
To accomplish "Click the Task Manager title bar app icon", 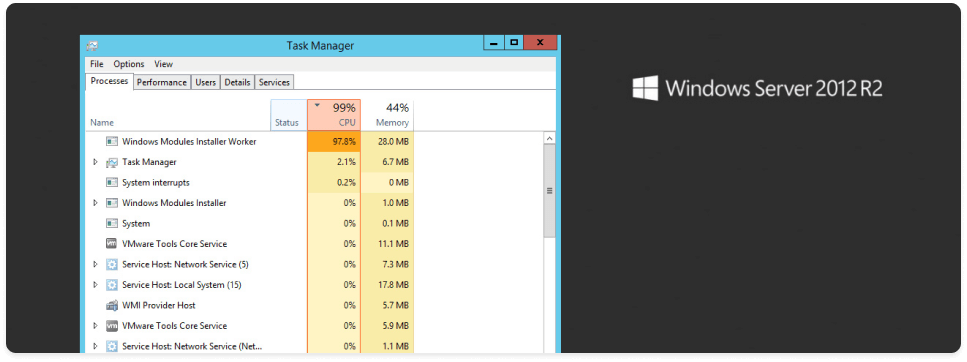I will [92, 46].
